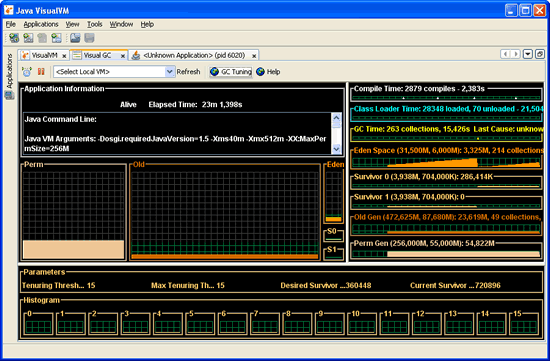
Task: Click the Applications sidebar icon
Action: pyautogui.click(x=9, y=95)
